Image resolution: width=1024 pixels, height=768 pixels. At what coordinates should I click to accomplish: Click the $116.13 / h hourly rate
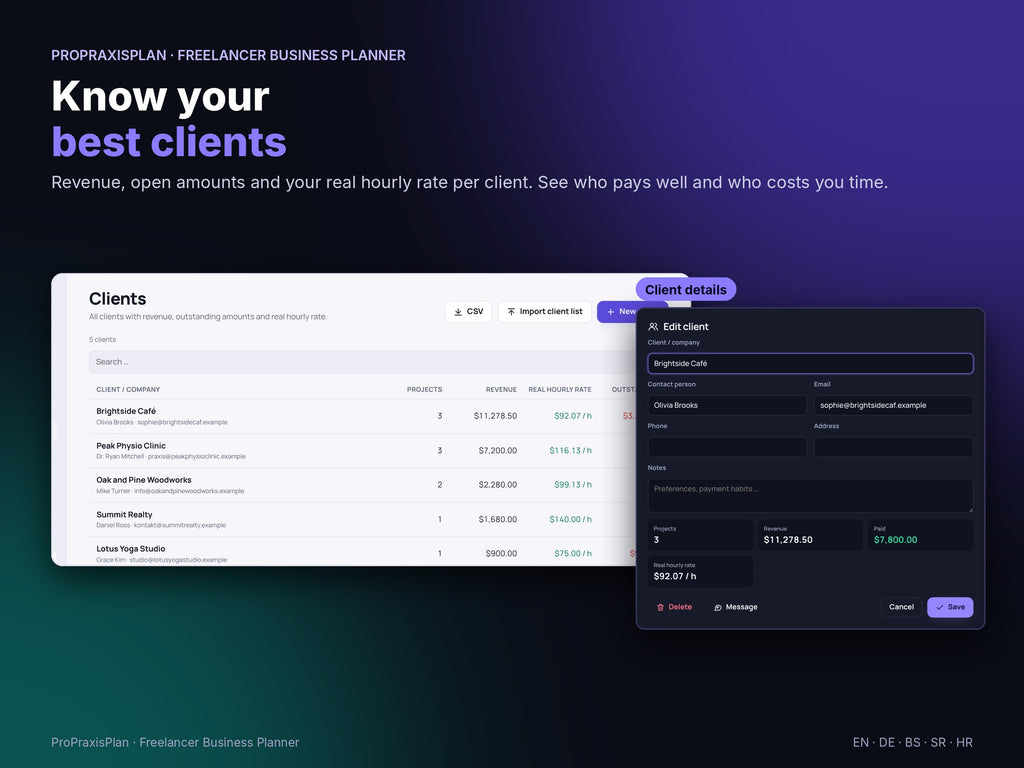(x=570, y=451)
